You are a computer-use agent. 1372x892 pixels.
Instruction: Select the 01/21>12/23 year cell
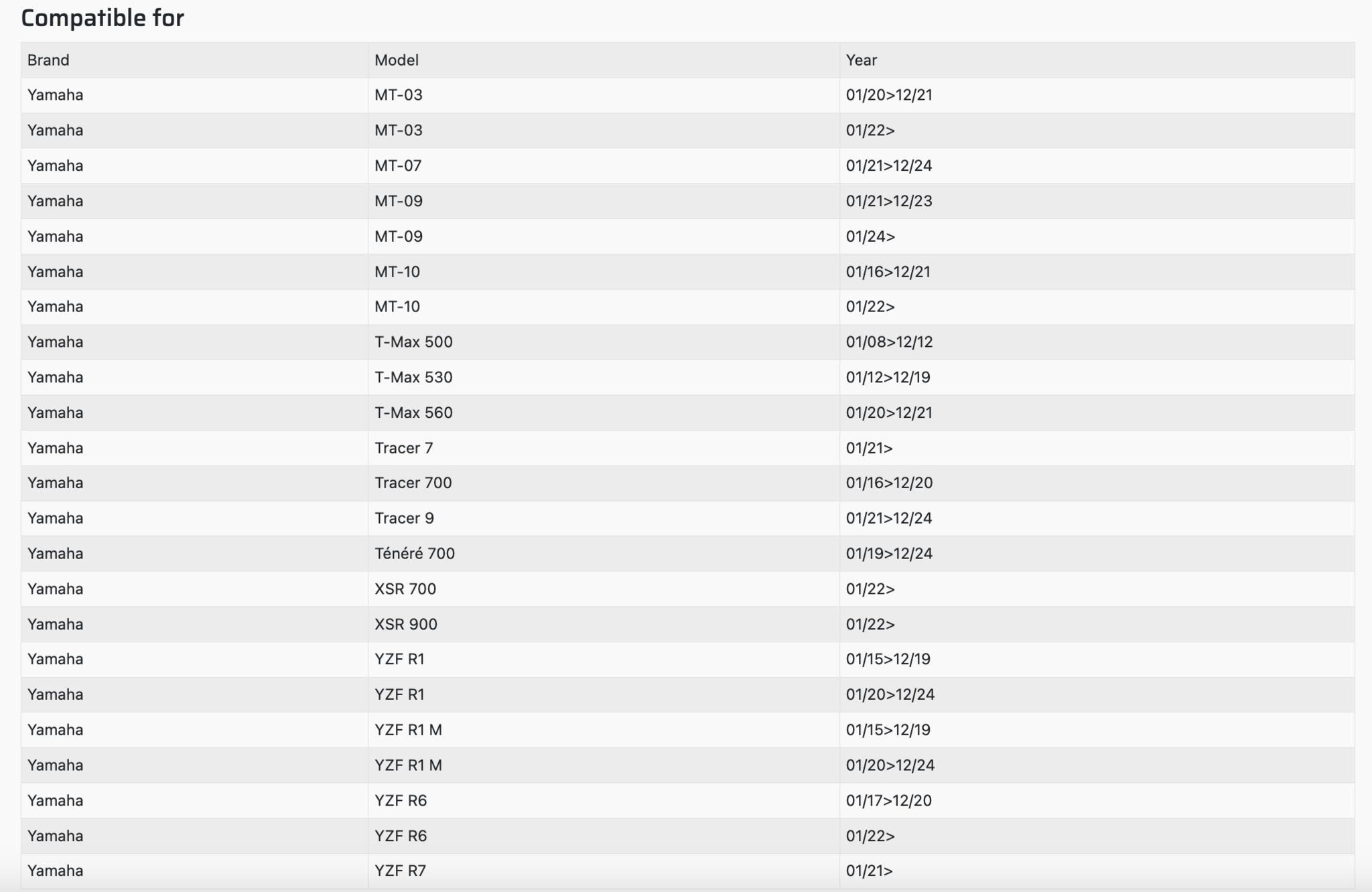tap(889, 201)
